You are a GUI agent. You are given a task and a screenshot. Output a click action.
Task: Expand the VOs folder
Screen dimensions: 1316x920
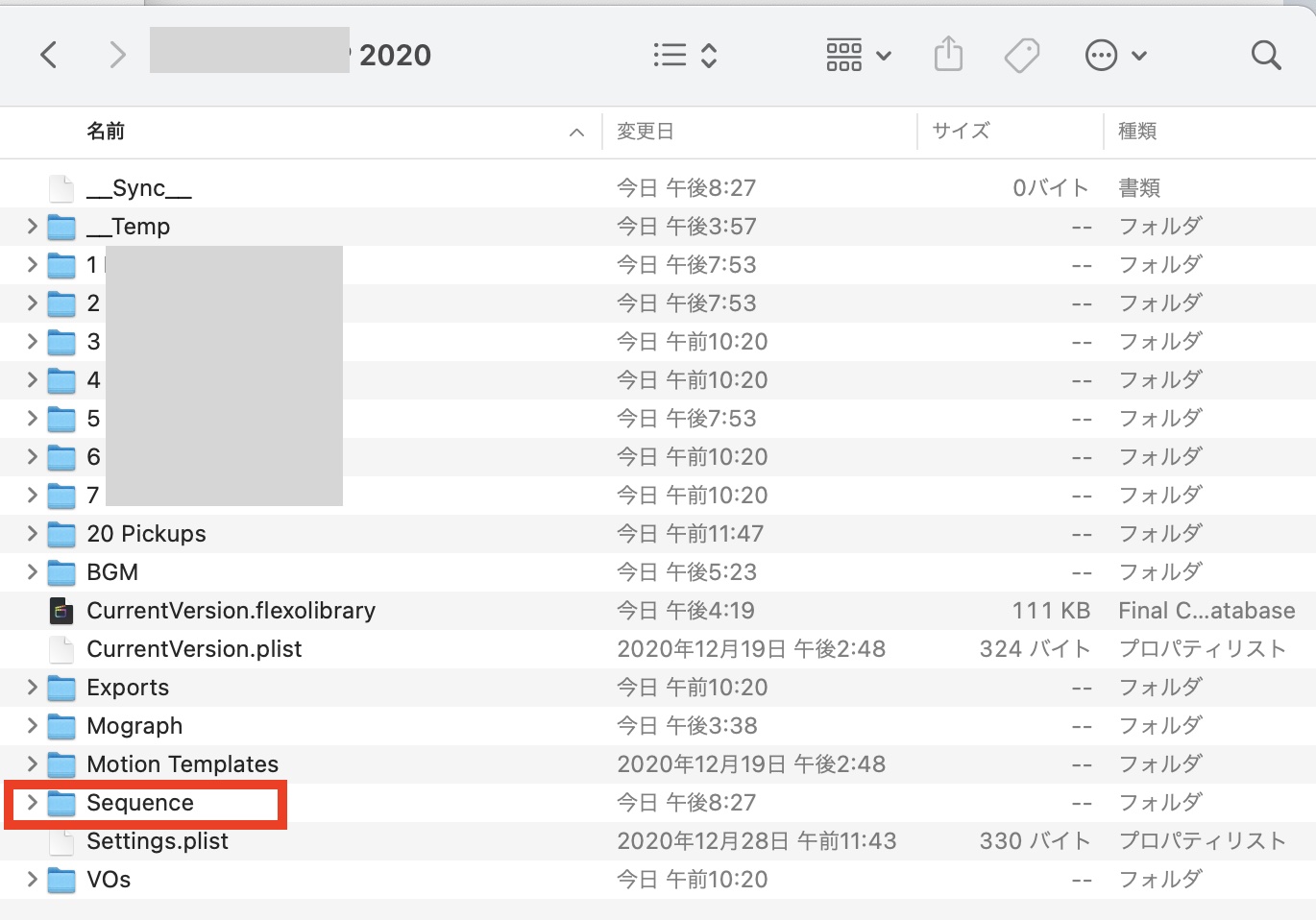point(32,880)
